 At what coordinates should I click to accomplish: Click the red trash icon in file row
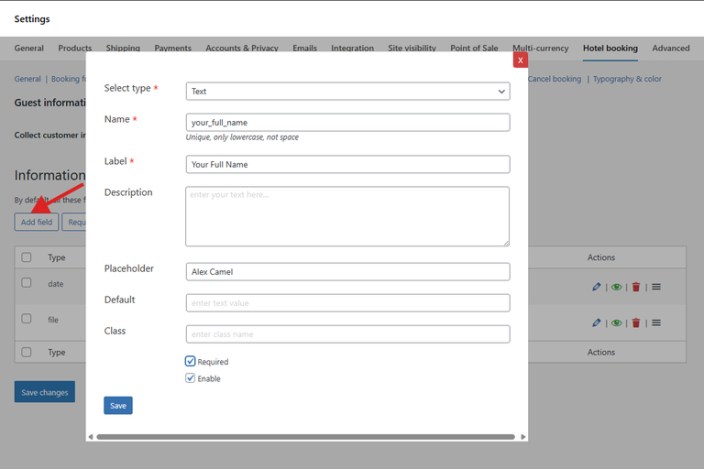coord(636,323)
